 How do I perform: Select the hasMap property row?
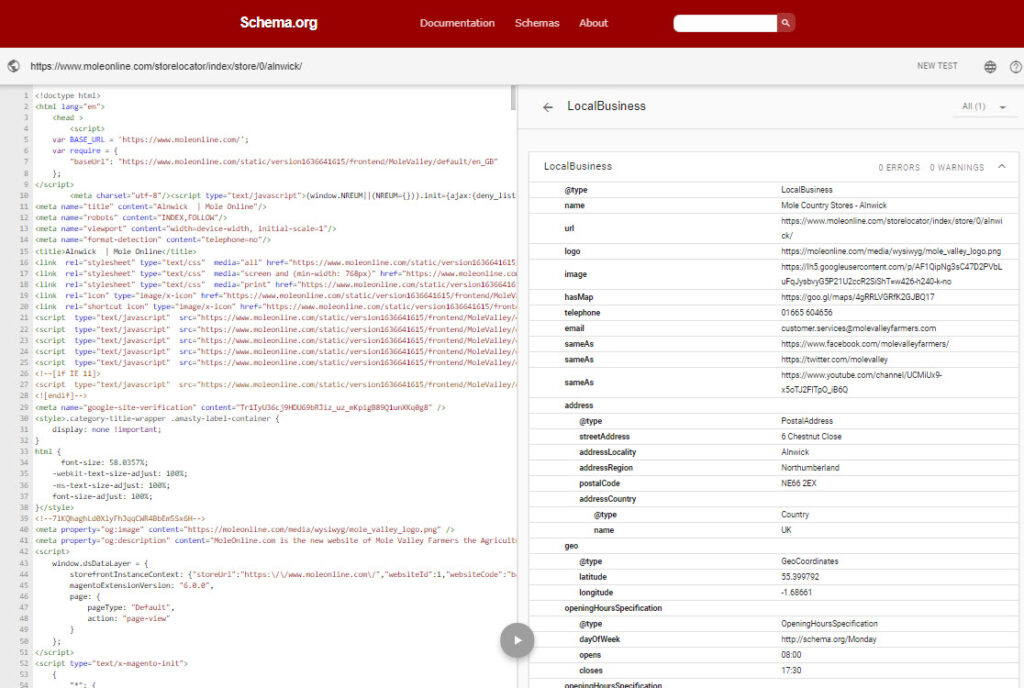point(770,297)
